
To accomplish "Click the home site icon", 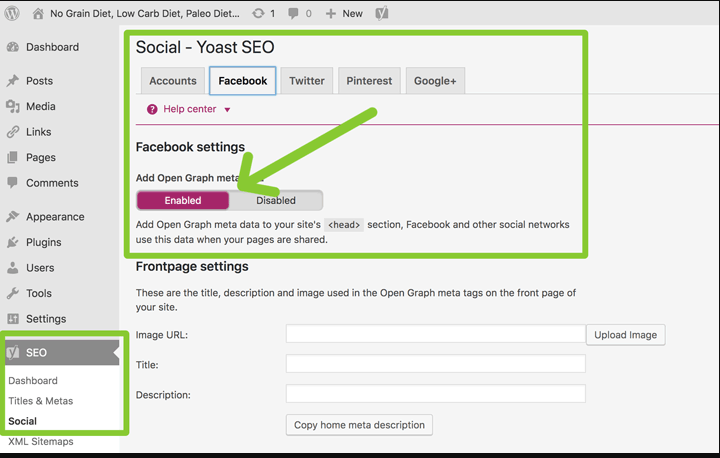I will pyautogui.click(x=38, y=14).
